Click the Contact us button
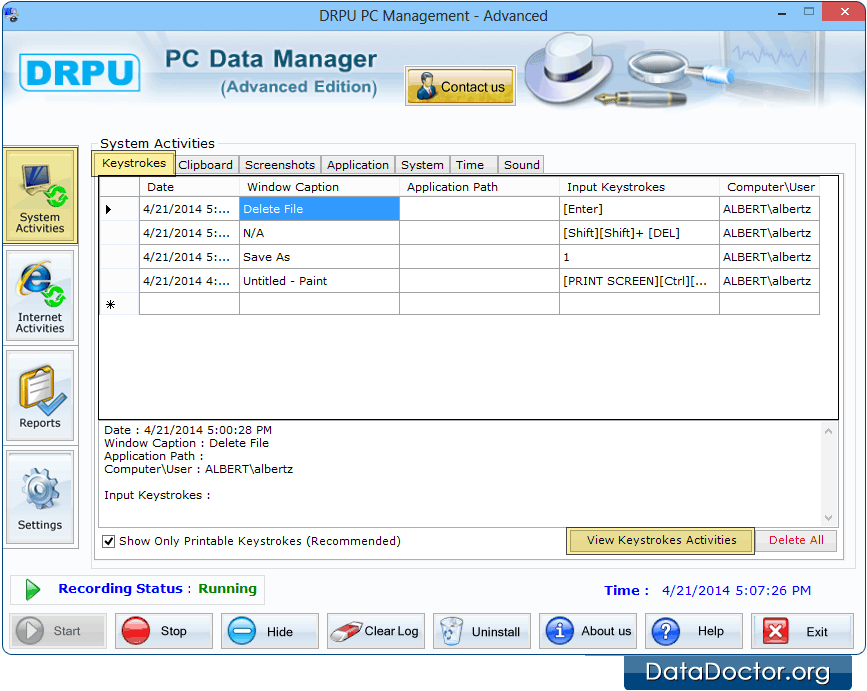Screen dimensions: 867x691 [460, 86]
